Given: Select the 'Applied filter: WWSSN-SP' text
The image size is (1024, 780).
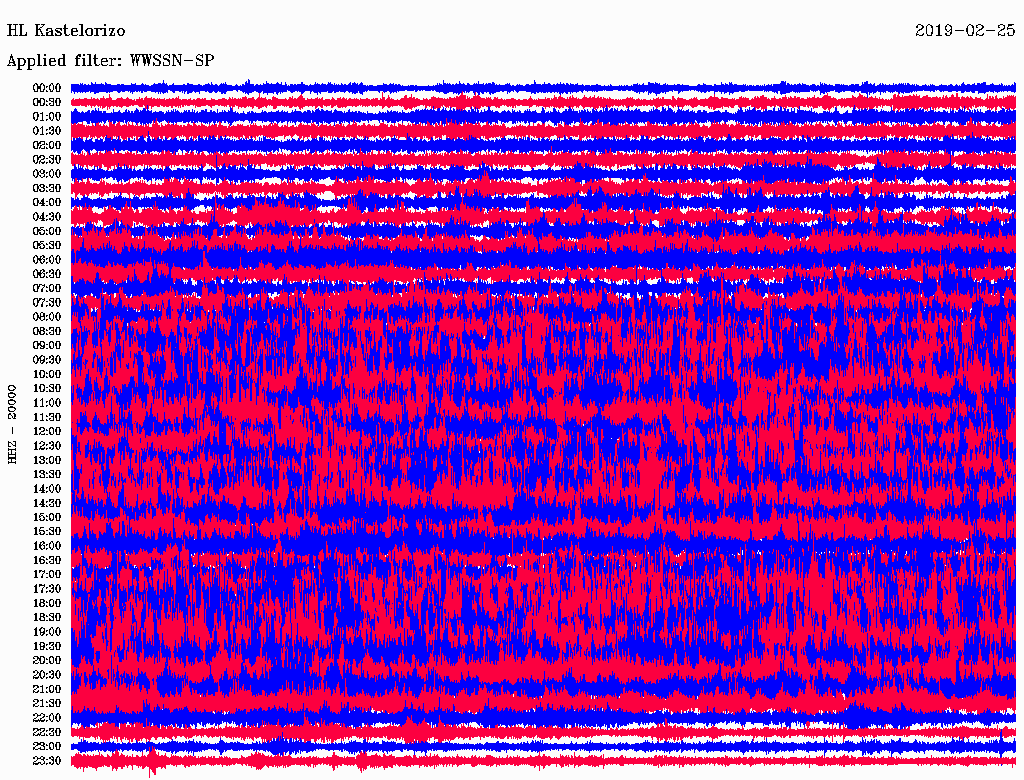Looking at the screenshot, I should pos(110,61).
